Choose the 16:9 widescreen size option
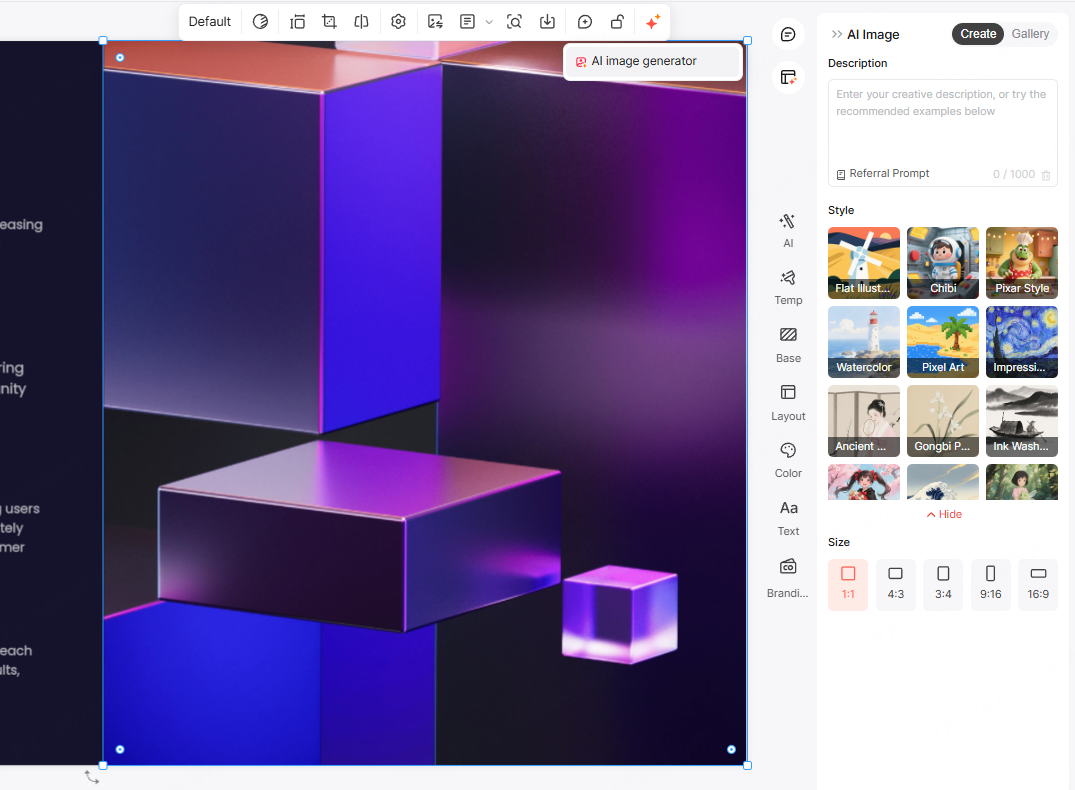 tap(1037, 584)
